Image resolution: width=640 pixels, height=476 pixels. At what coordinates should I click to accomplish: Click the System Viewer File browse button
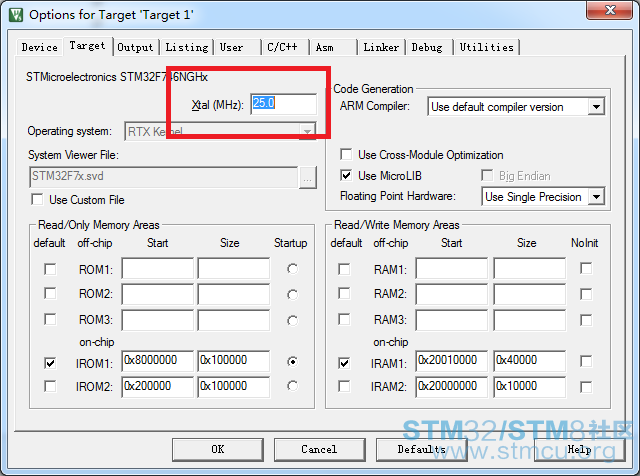(x=308, y=178)
